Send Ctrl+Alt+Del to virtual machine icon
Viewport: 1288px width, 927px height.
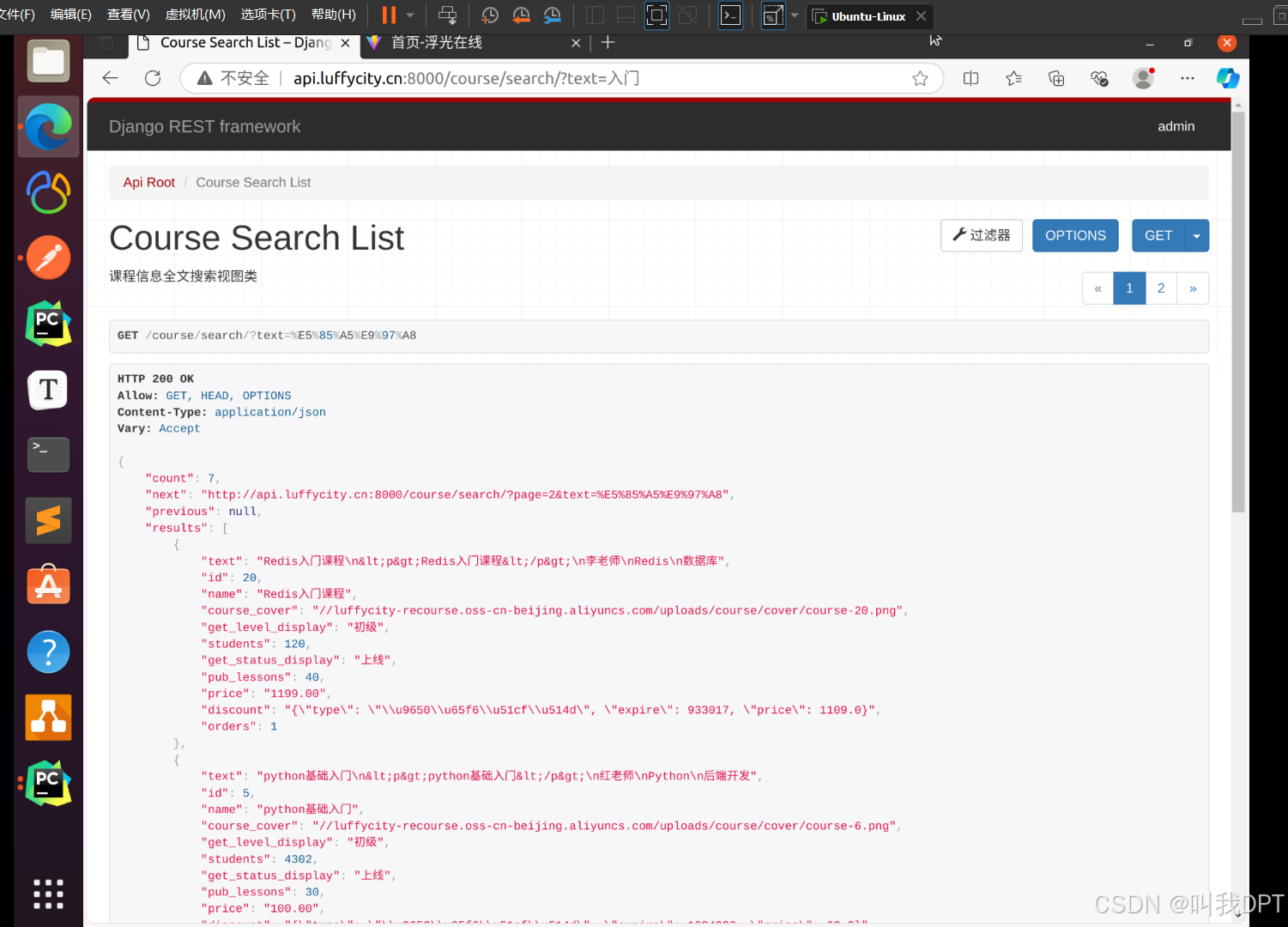click(x=447, y=15)
